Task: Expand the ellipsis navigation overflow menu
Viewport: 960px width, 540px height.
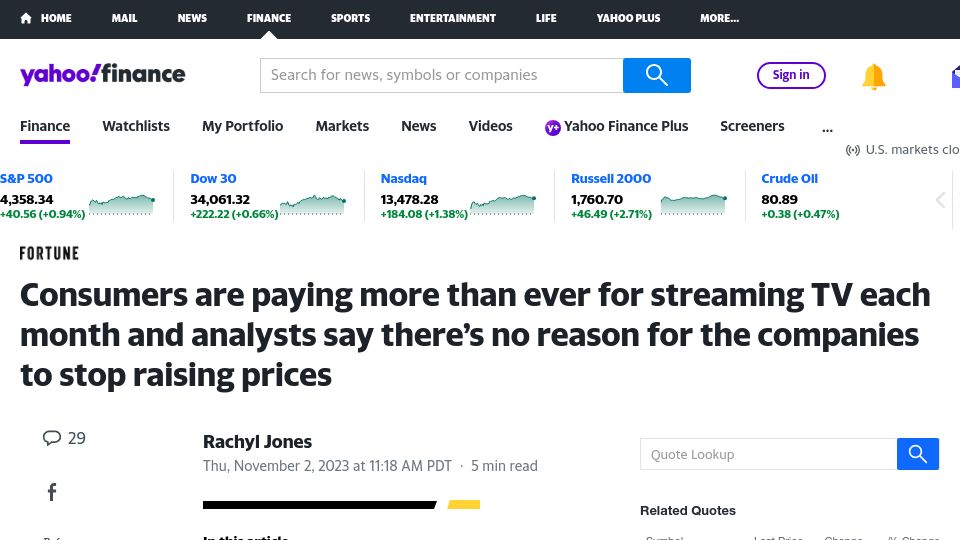Action: (x=827, y=129)
